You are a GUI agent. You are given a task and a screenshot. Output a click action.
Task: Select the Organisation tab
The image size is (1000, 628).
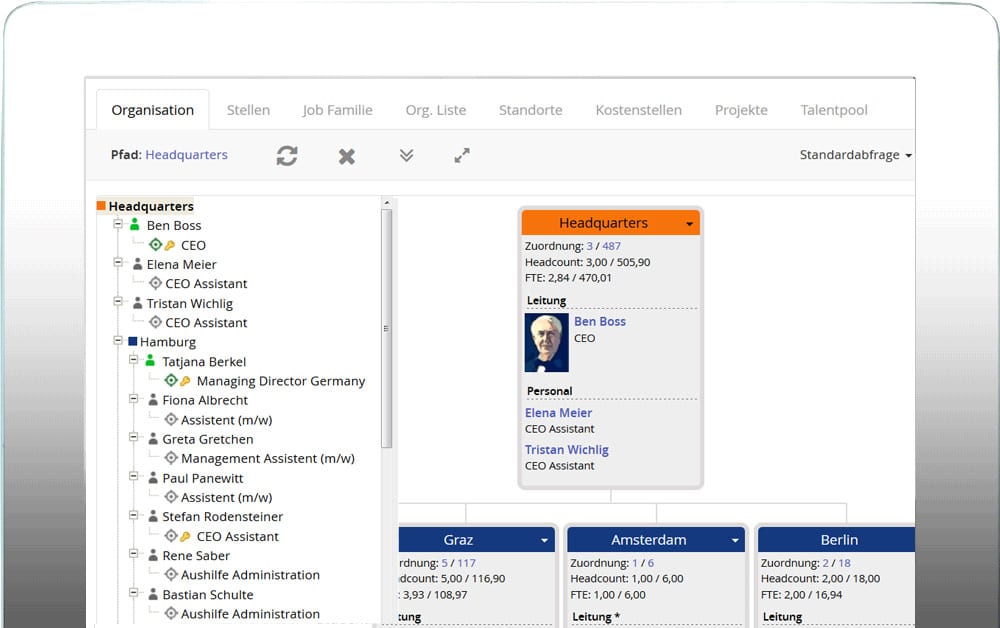152,110
